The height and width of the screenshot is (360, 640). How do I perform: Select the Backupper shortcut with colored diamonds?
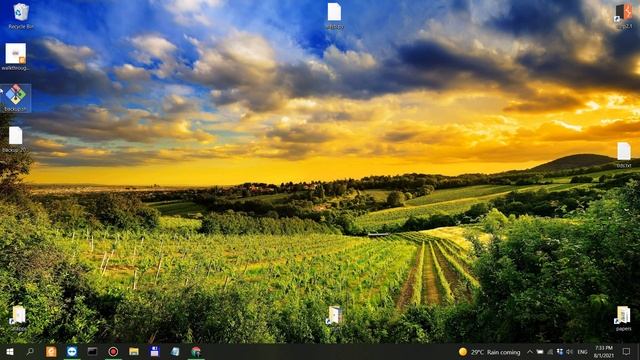(x=16, y=98)
